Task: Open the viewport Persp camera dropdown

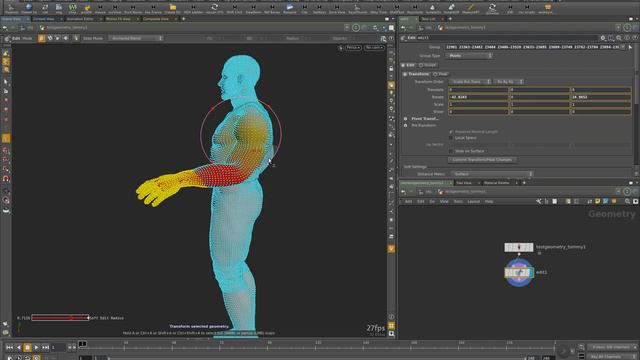Action: (x=353, y=48)
